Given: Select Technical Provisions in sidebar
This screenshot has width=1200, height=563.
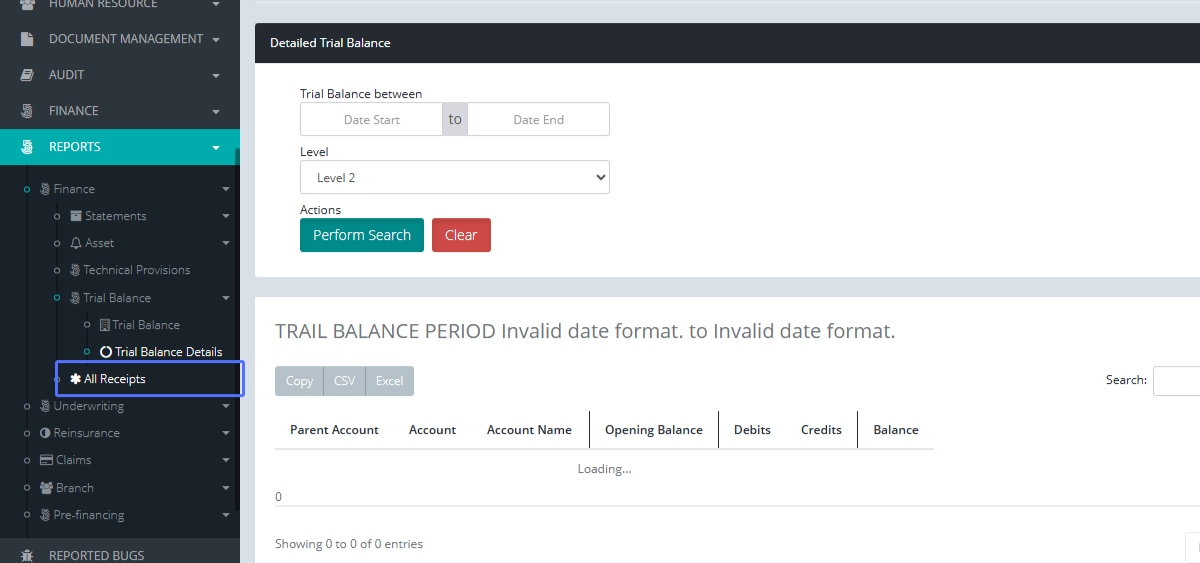Looking at the screenshot, I should pos(136,270).
